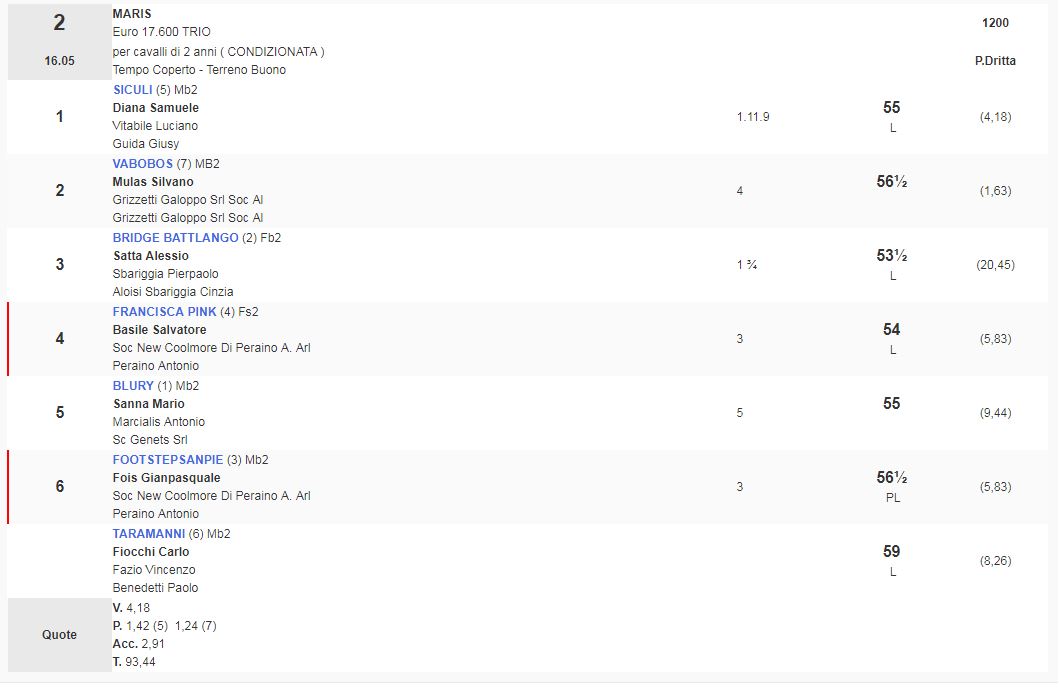Screen dimensions: 1059x694
Task: Click the Quote label cell
Action: pos(59,635)
